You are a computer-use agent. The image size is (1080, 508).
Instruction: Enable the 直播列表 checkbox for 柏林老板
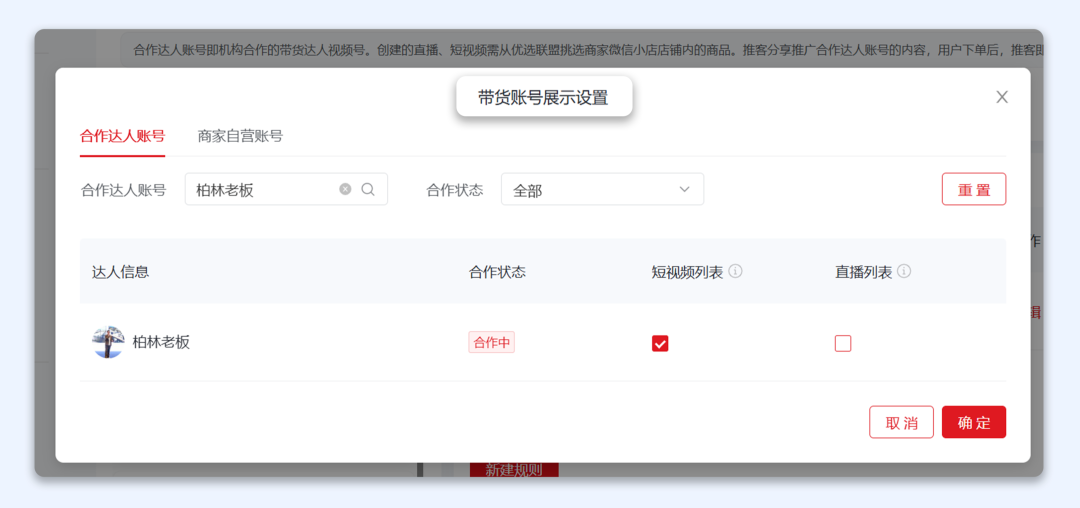(843, 343)
